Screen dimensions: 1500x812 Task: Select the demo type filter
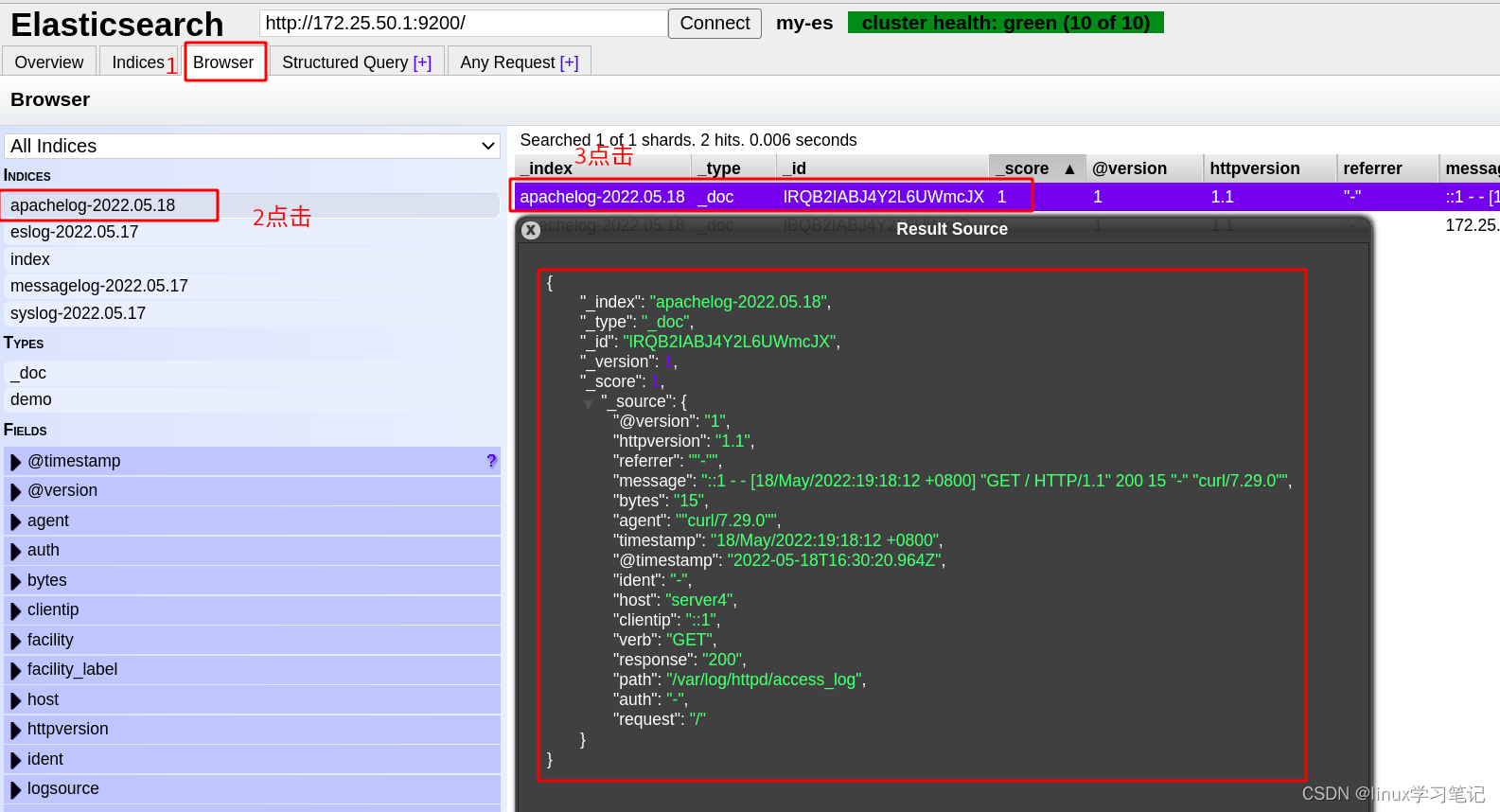252,399
